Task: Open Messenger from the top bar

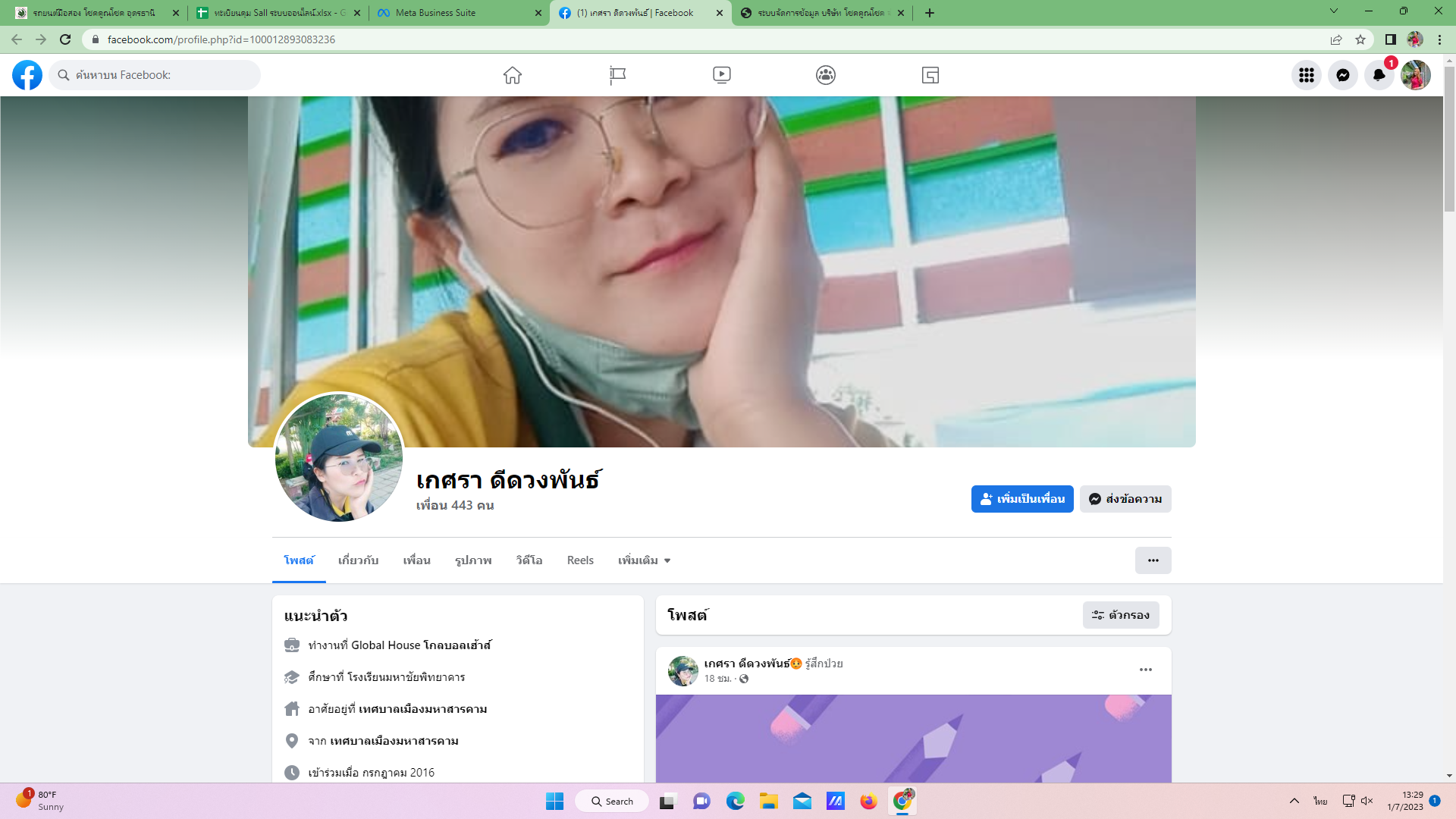Action: [x=1343, y=75]
